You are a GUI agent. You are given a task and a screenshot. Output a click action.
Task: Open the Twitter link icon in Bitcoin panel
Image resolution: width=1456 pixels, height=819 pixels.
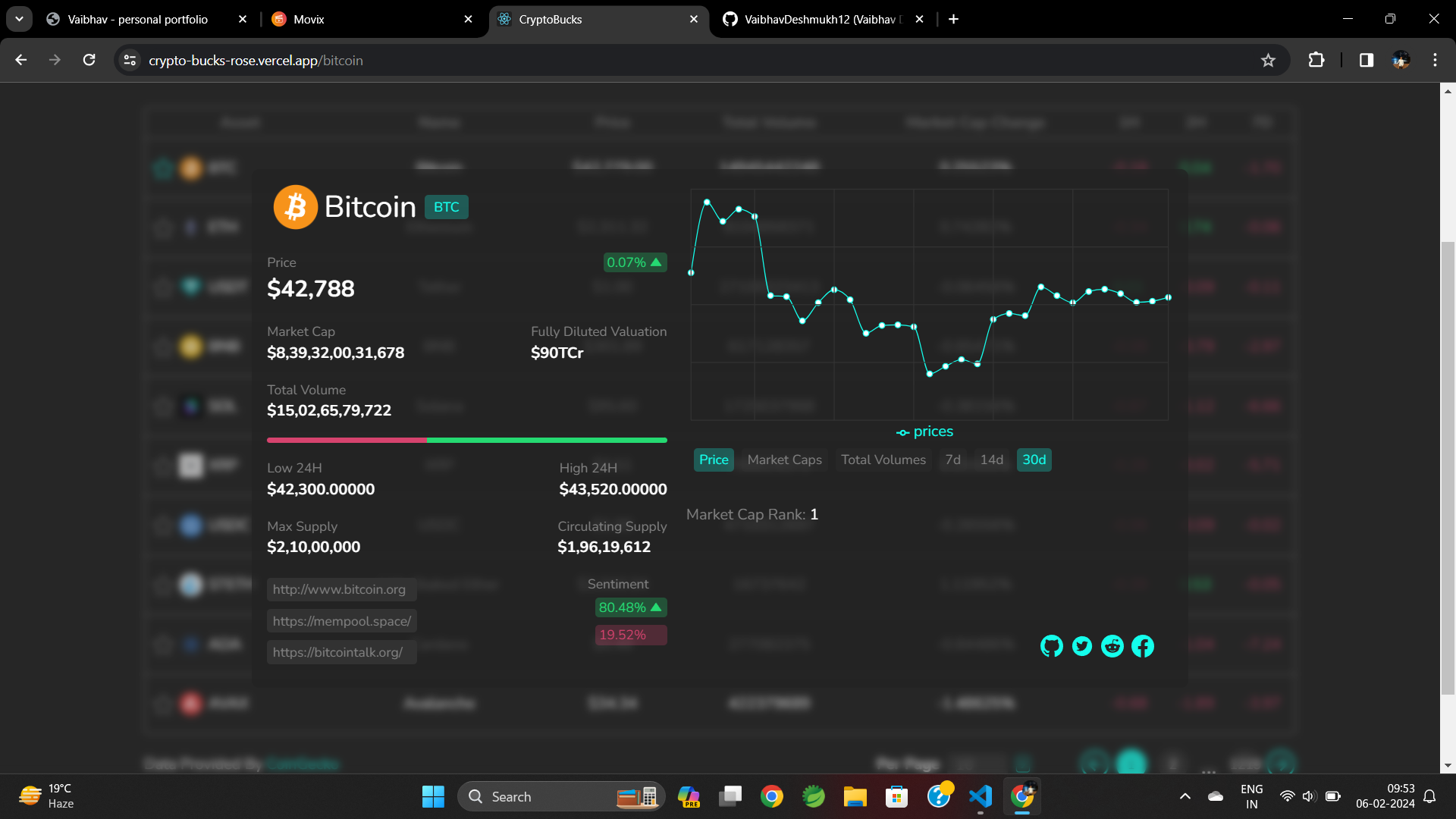(x=1082, y=646)
